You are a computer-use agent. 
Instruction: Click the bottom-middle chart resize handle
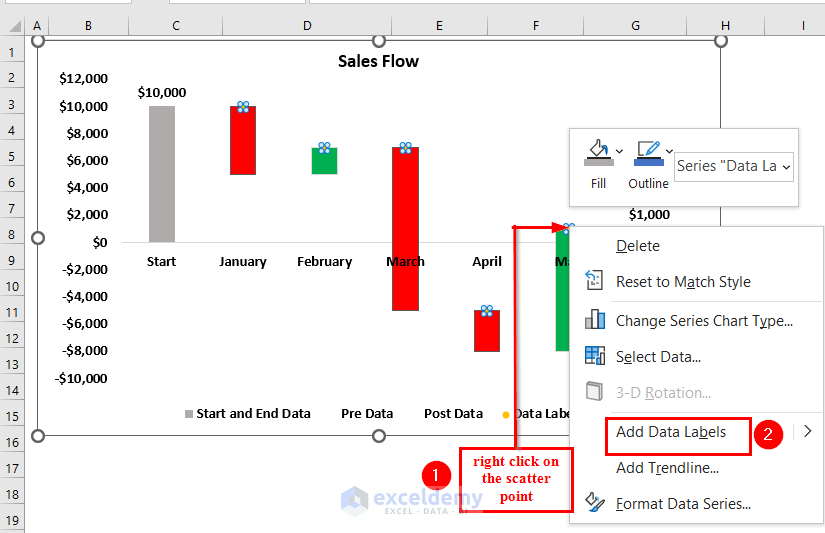pyautogui.click(x=379, y=436)
